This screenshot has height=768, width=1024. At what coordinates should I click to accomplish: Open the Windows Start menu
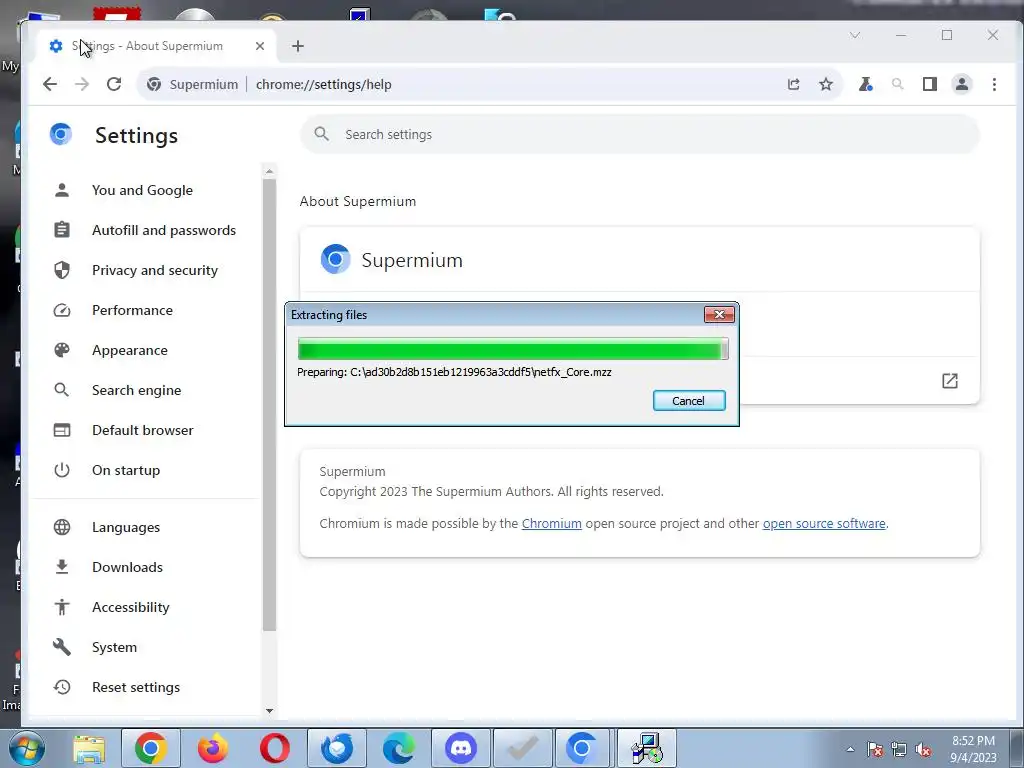27,748
